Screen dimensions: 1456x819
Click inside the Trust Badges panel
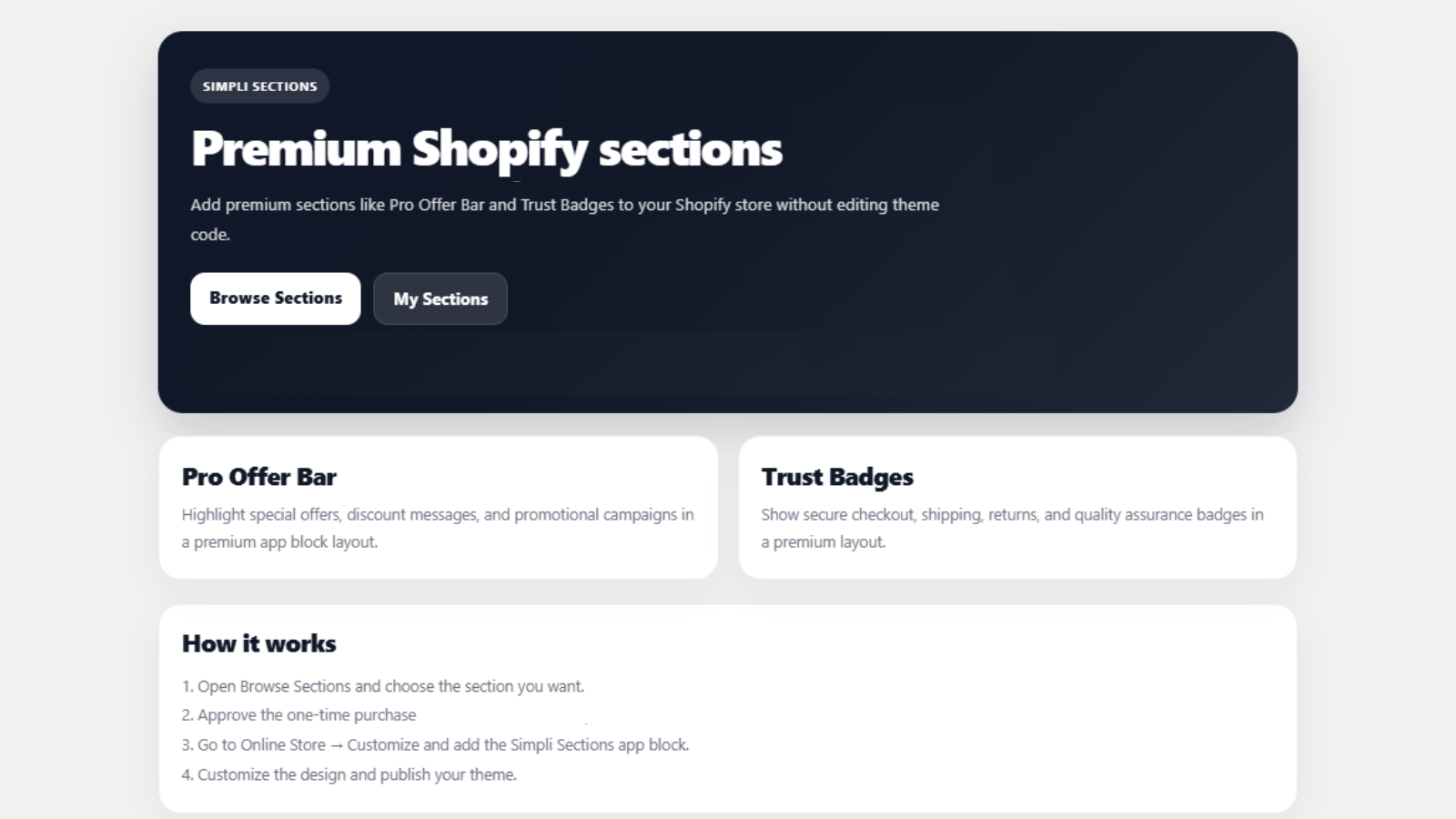point(1017,507)
